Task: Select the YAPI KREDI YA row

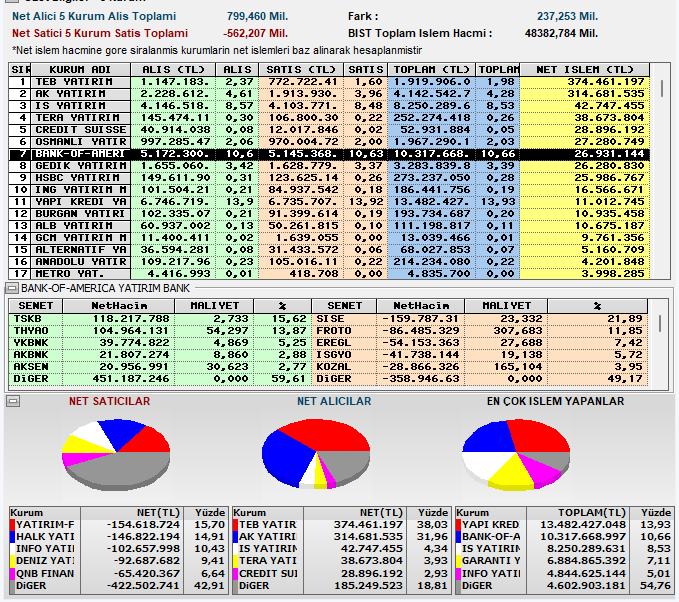Action: [329, 202]
